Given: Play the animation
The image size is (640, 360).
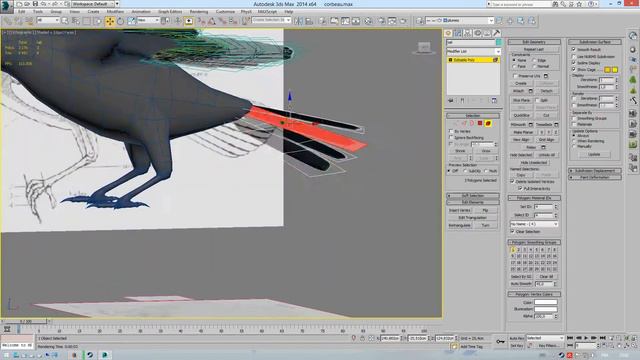Looking at the screenshot, I should pos(586,338).
